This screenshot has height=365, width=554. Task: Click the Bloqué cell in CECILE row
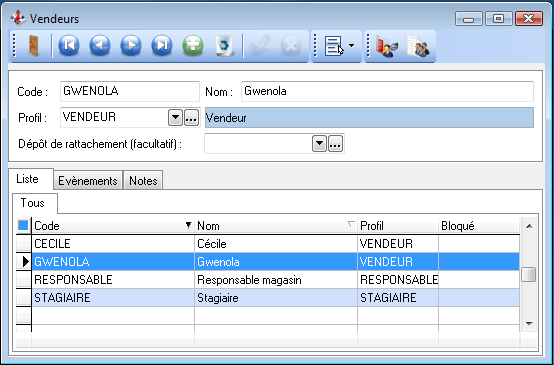[x=479, y=244]
